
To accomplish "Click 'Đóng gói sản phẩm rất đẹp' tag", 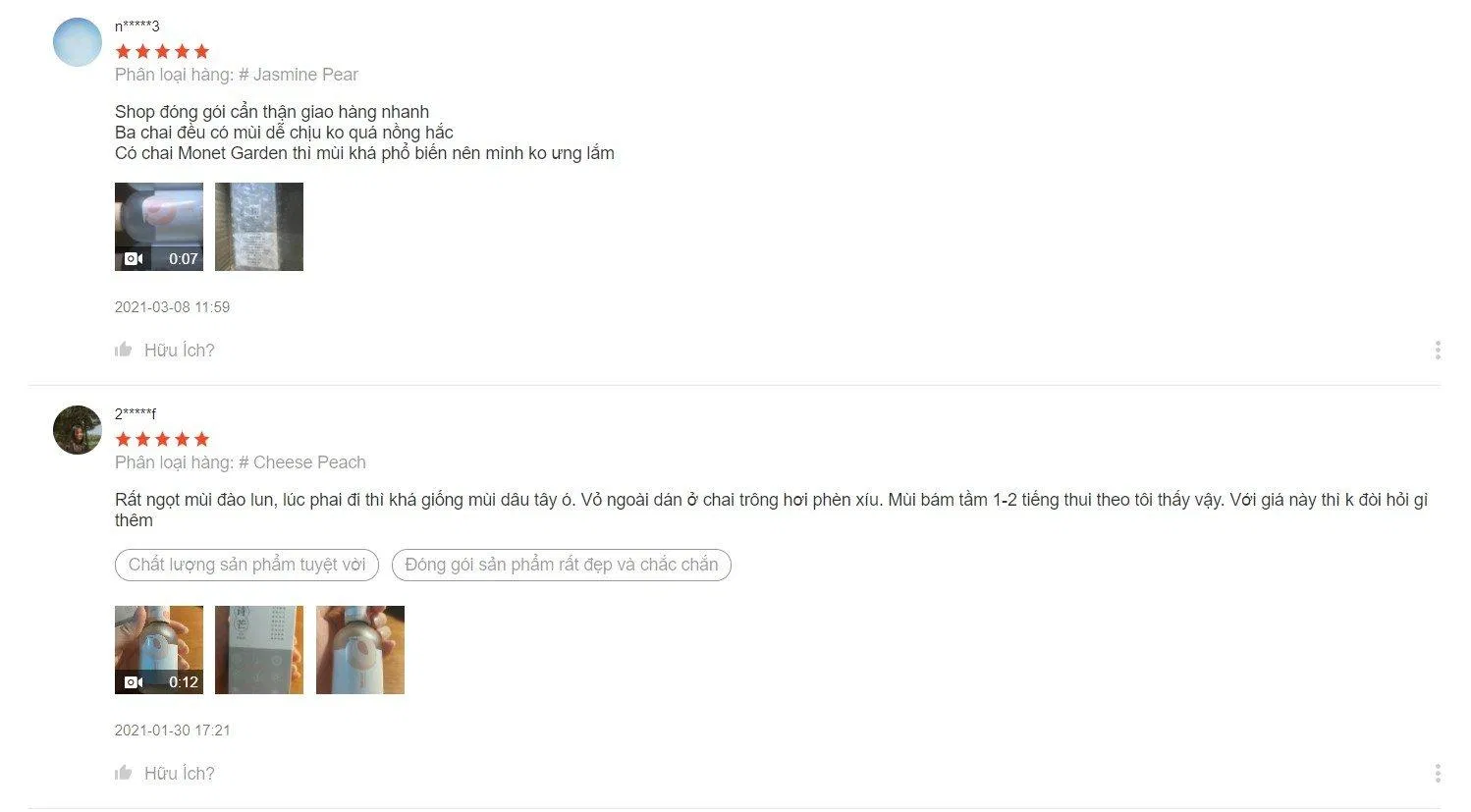I will coord(562,565).
